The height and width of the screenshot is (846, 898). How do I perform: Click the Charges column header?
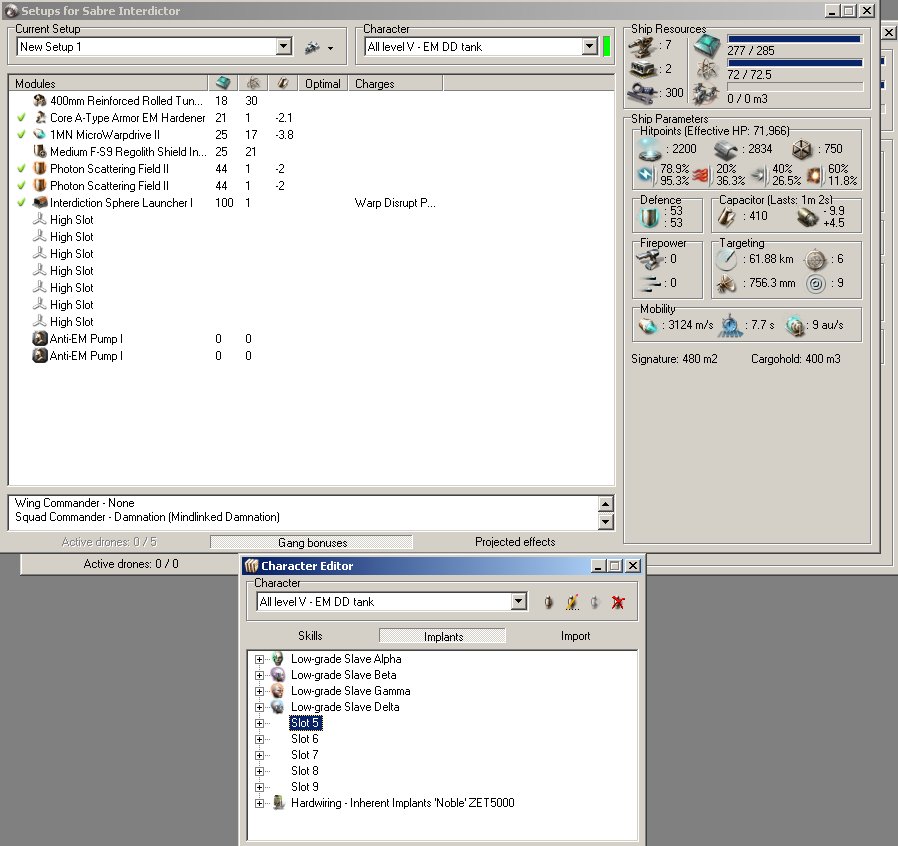(395, 84)
